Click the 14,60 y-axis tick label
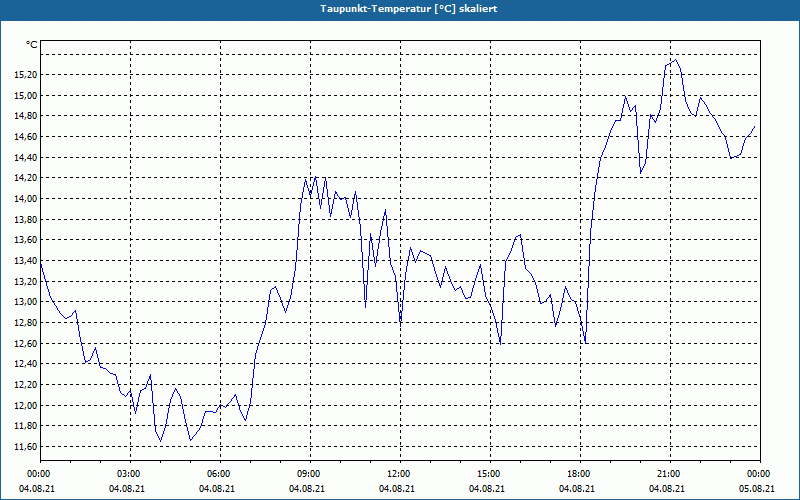The height and width of the screenshot is (500, 800). pos(27,137)
